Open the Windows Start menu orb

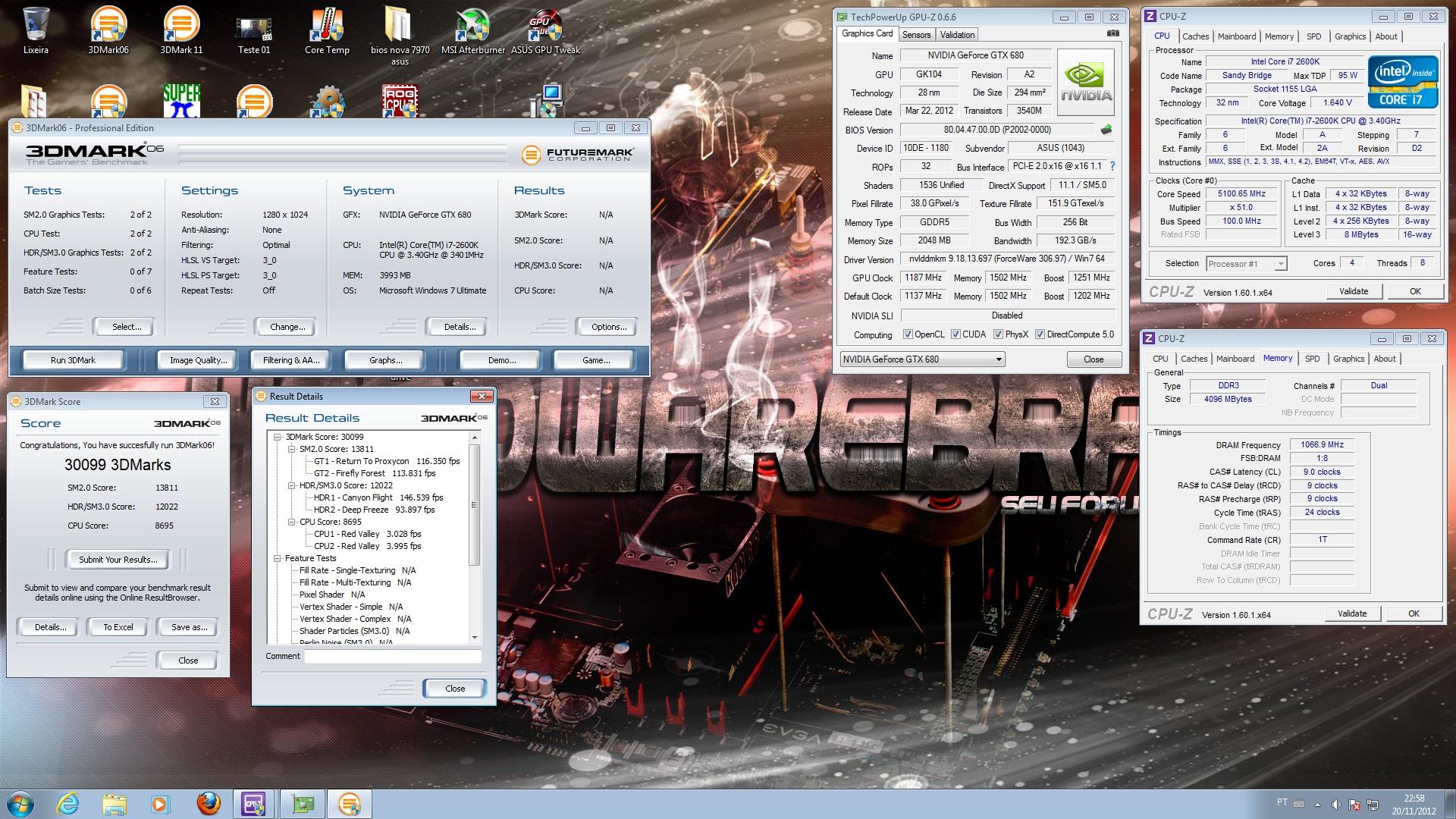pos(20,804)
